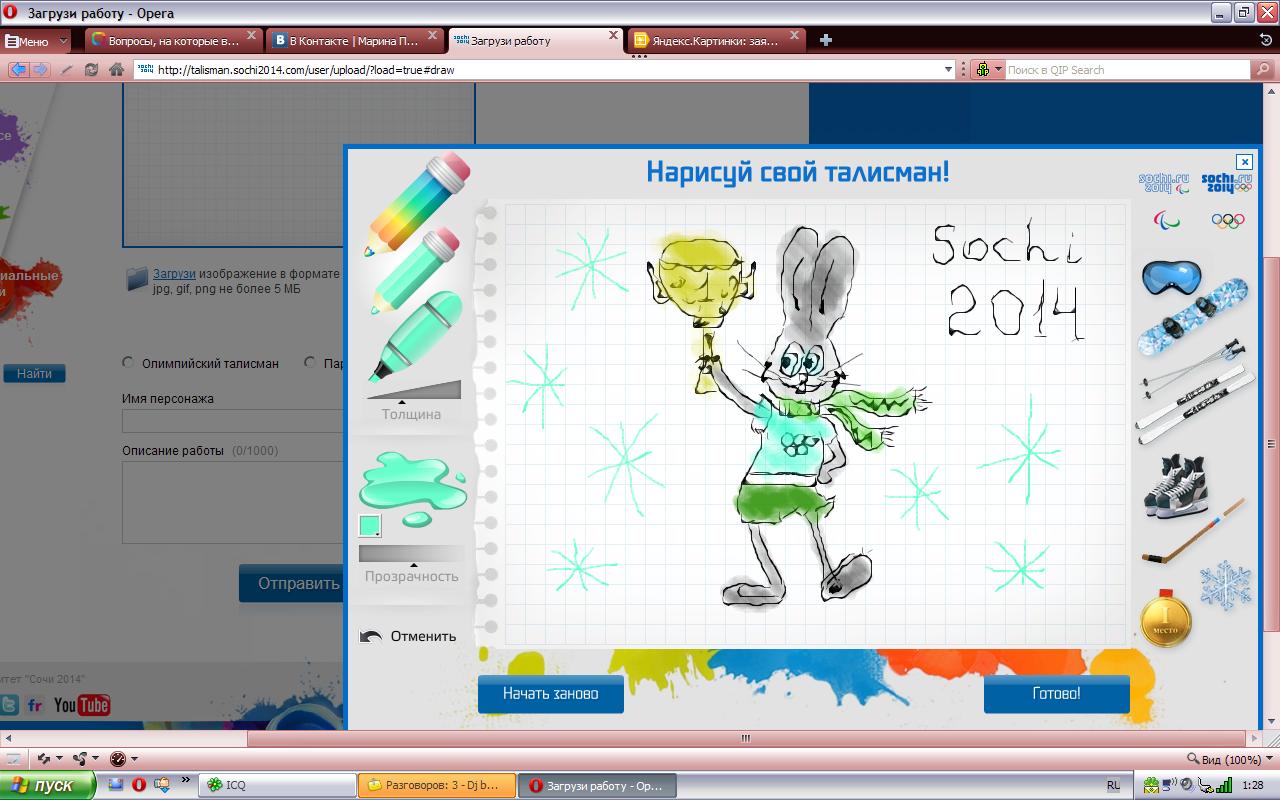Open the fr social network link
Image resolution: width=1280 pixels, height=800 pixels.
[x=35, y=705]
